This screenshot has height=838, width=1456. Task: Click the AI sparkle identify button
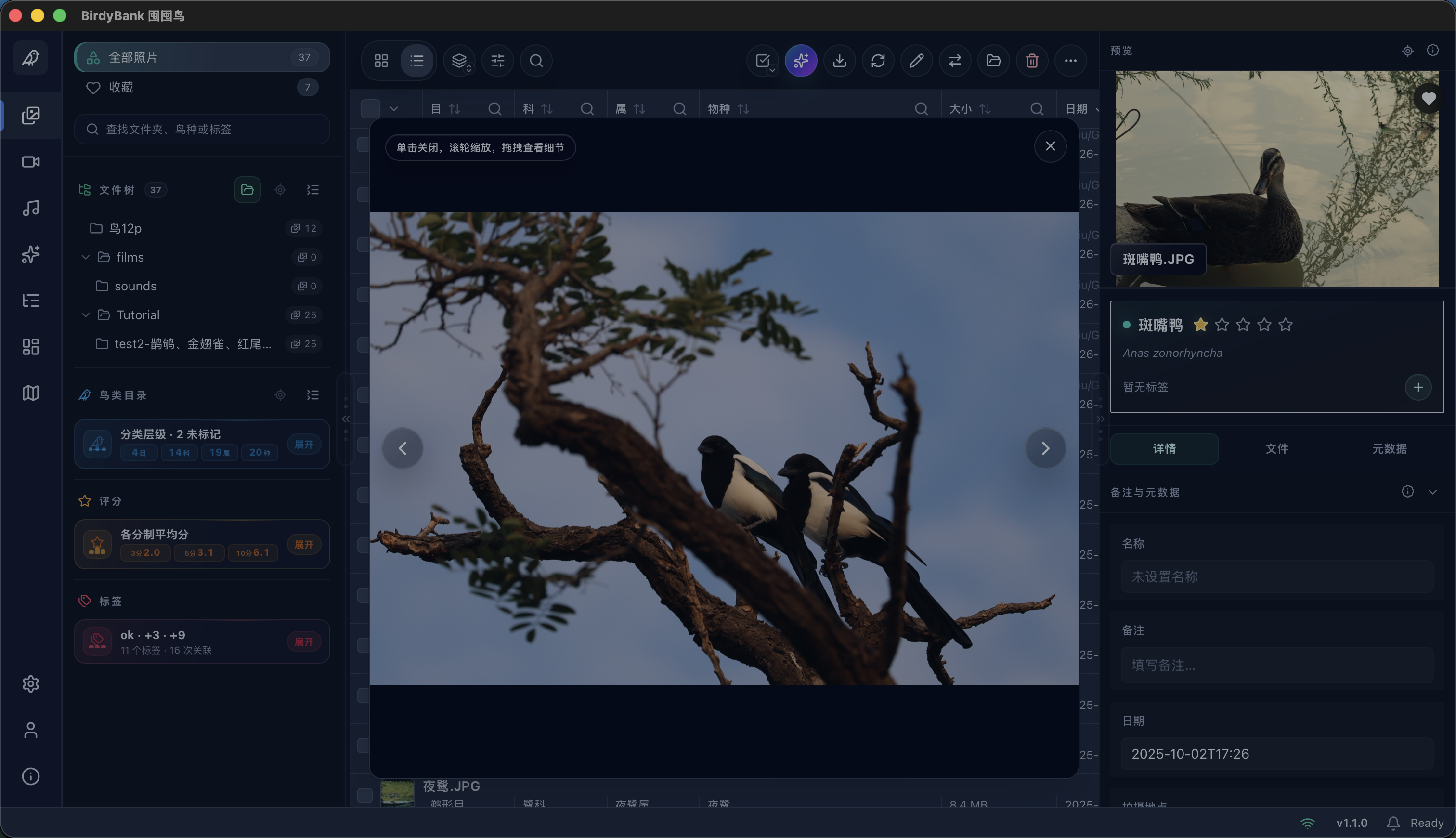801,60
